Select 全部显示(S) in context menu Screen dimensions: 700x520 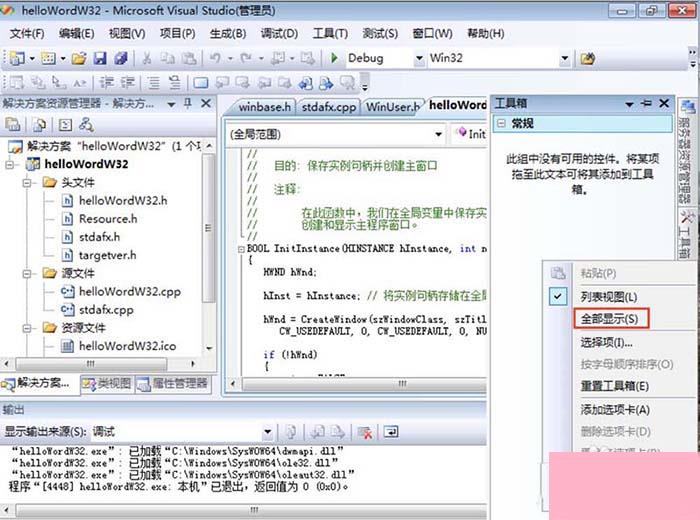(x=610, y=319)
